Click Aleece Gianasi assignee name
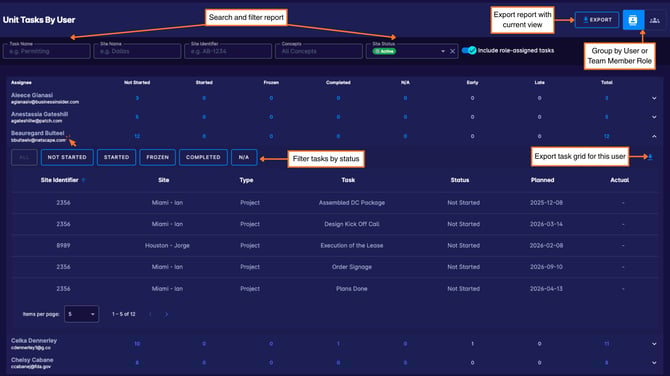670x376 pixels. click(32, 95)
